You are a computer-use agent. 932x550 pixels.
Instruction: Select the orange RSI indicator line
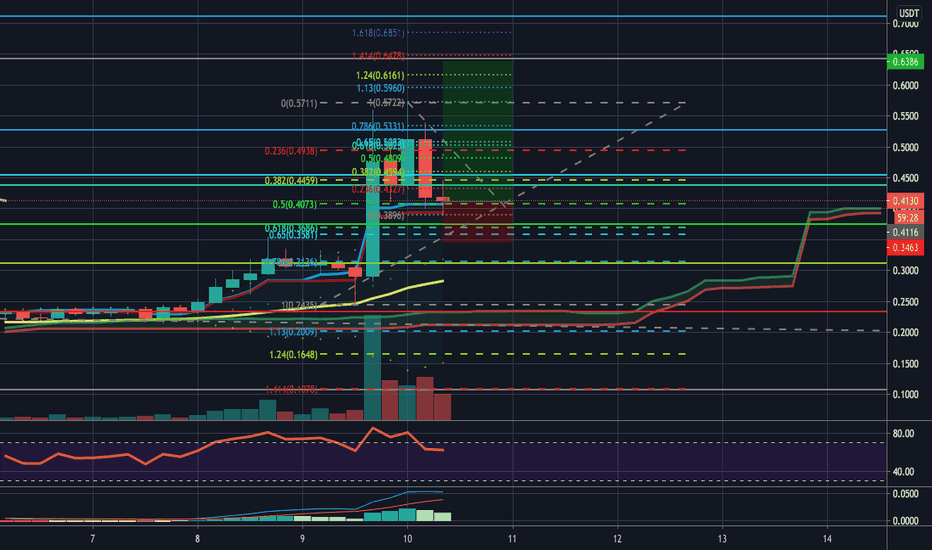[x=223, y=446]
